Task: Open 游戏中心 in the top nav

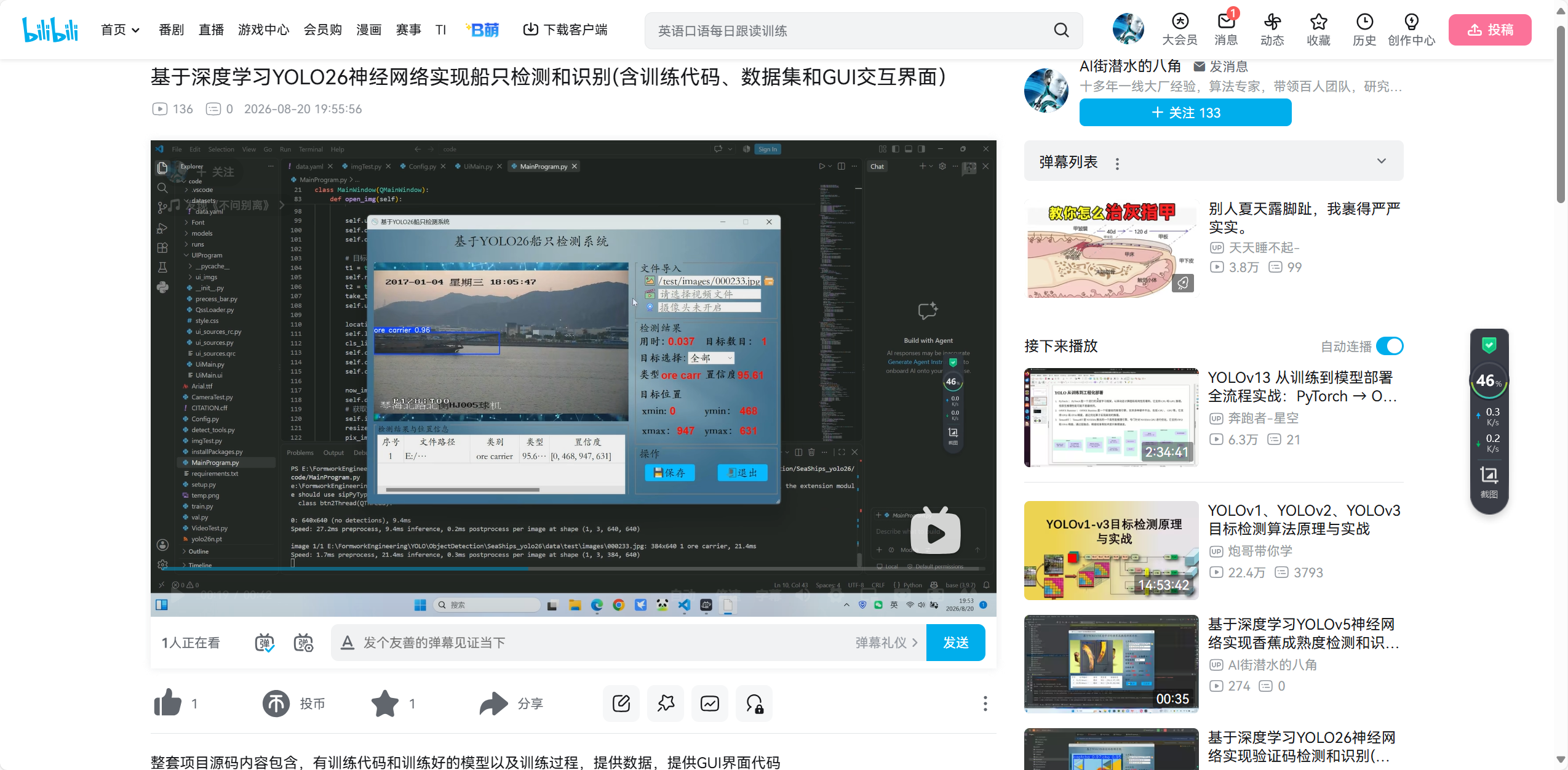Action: point(263,30)
